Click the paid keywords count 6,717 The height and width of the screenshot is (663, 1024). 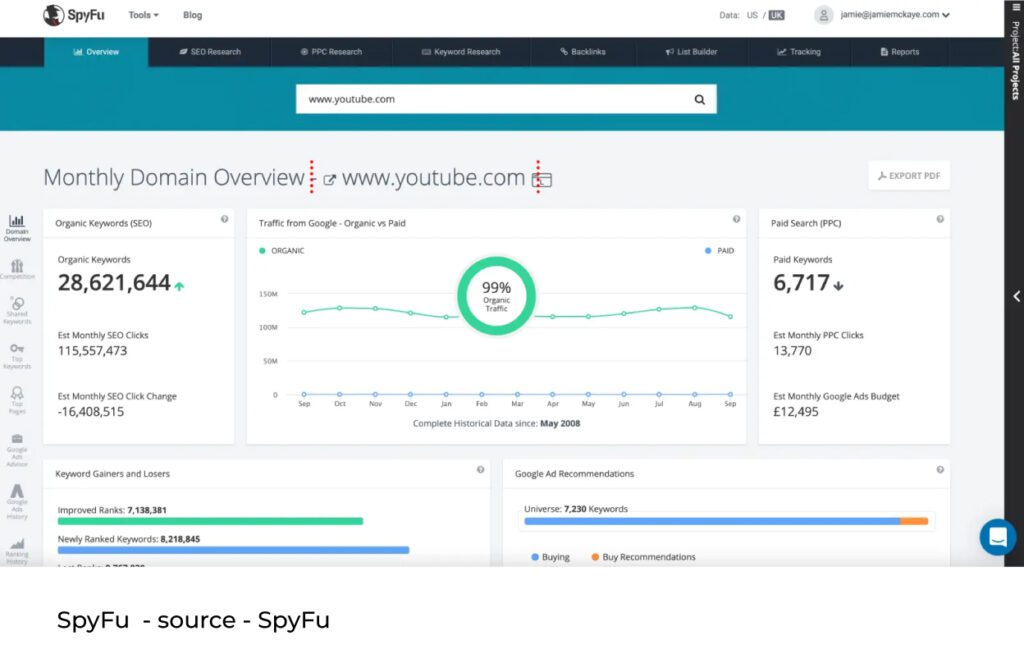(801, 283)
